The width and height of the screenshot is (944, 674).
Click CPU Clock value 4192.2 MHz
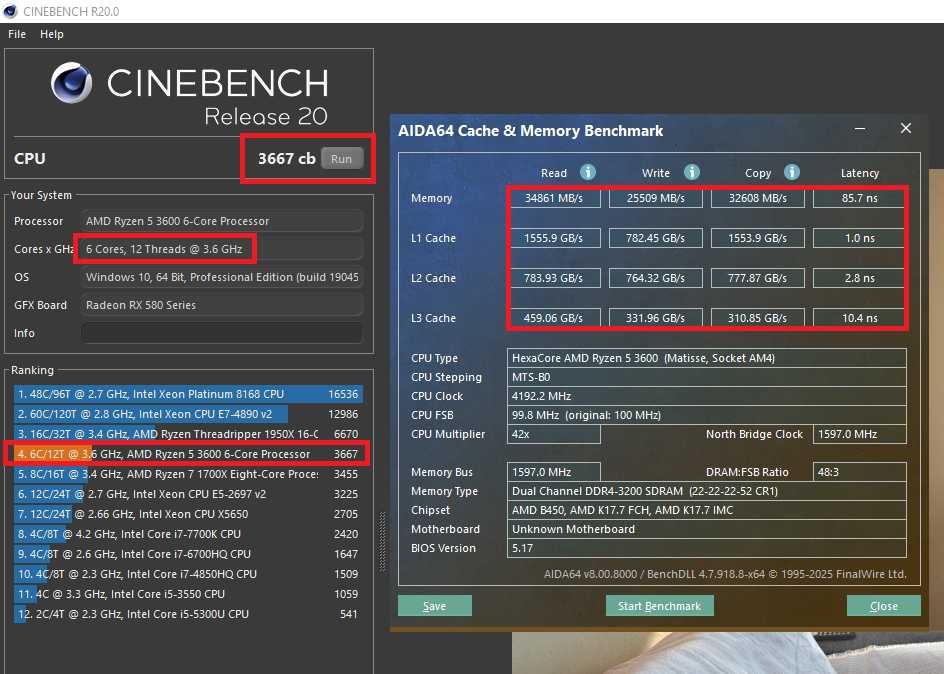[x=707, y=396]
